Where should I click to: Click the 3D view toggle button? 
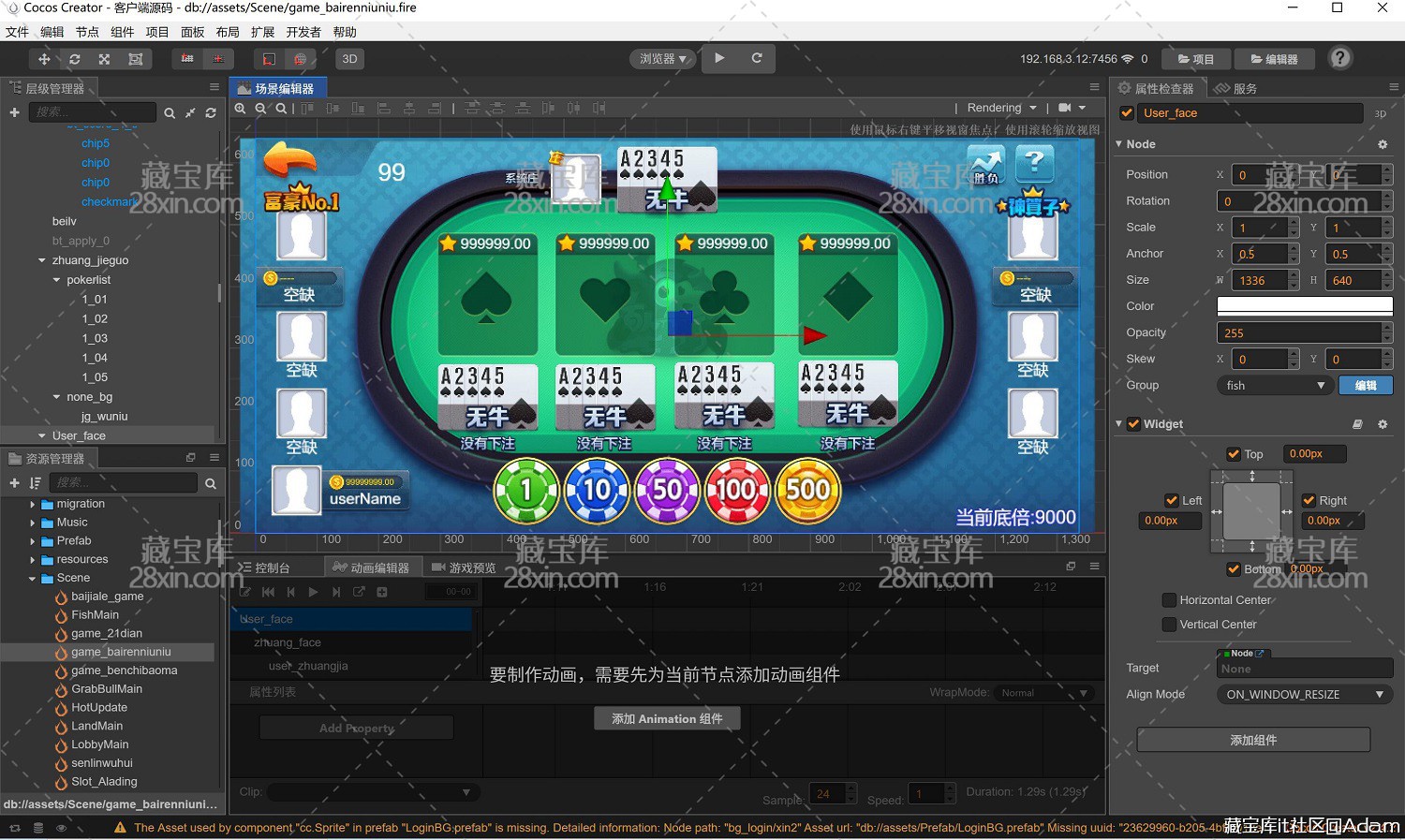click(x=349, y=58)
